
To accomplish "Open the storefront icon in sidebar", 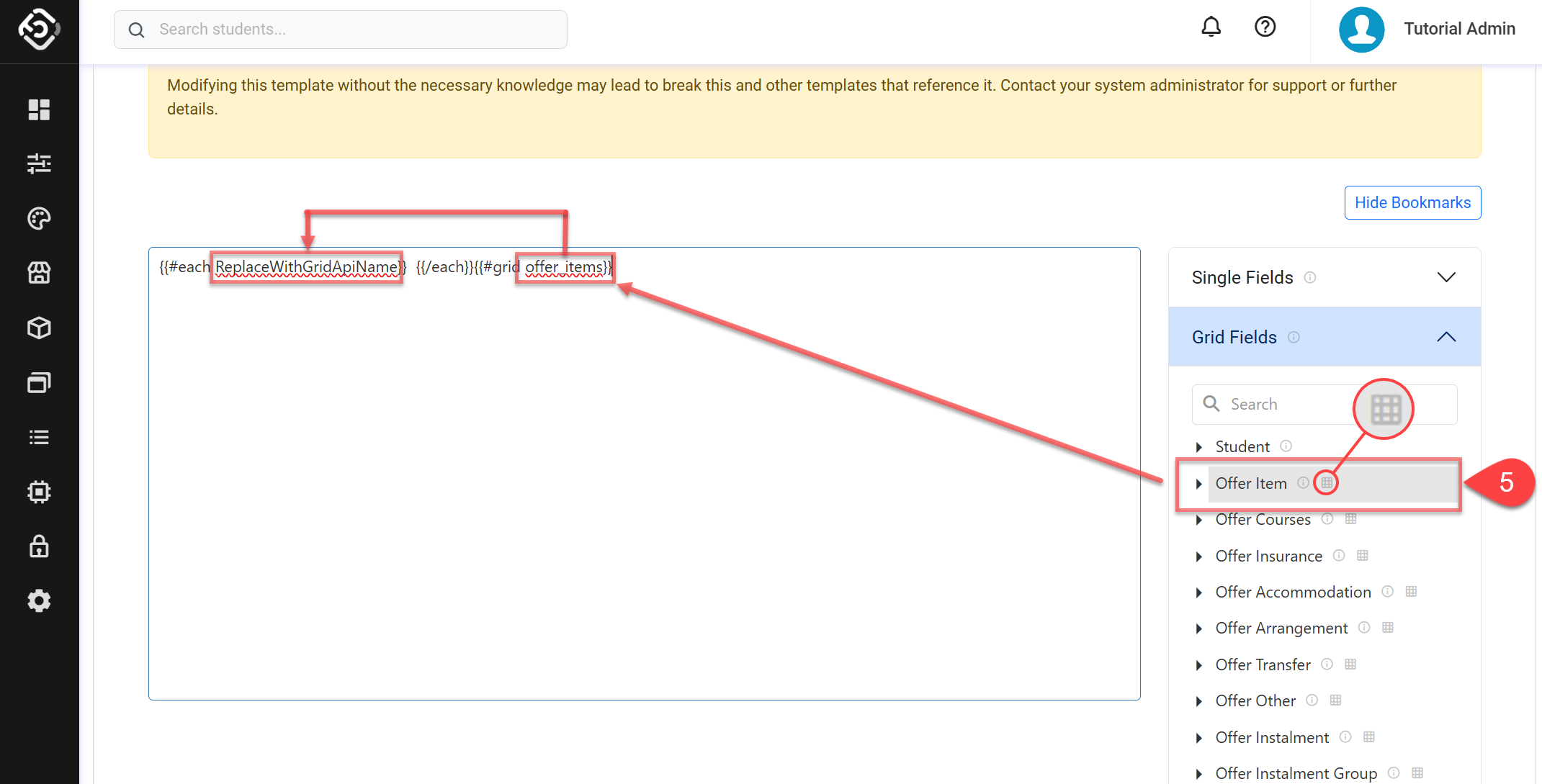I will (x=39, y=273).
